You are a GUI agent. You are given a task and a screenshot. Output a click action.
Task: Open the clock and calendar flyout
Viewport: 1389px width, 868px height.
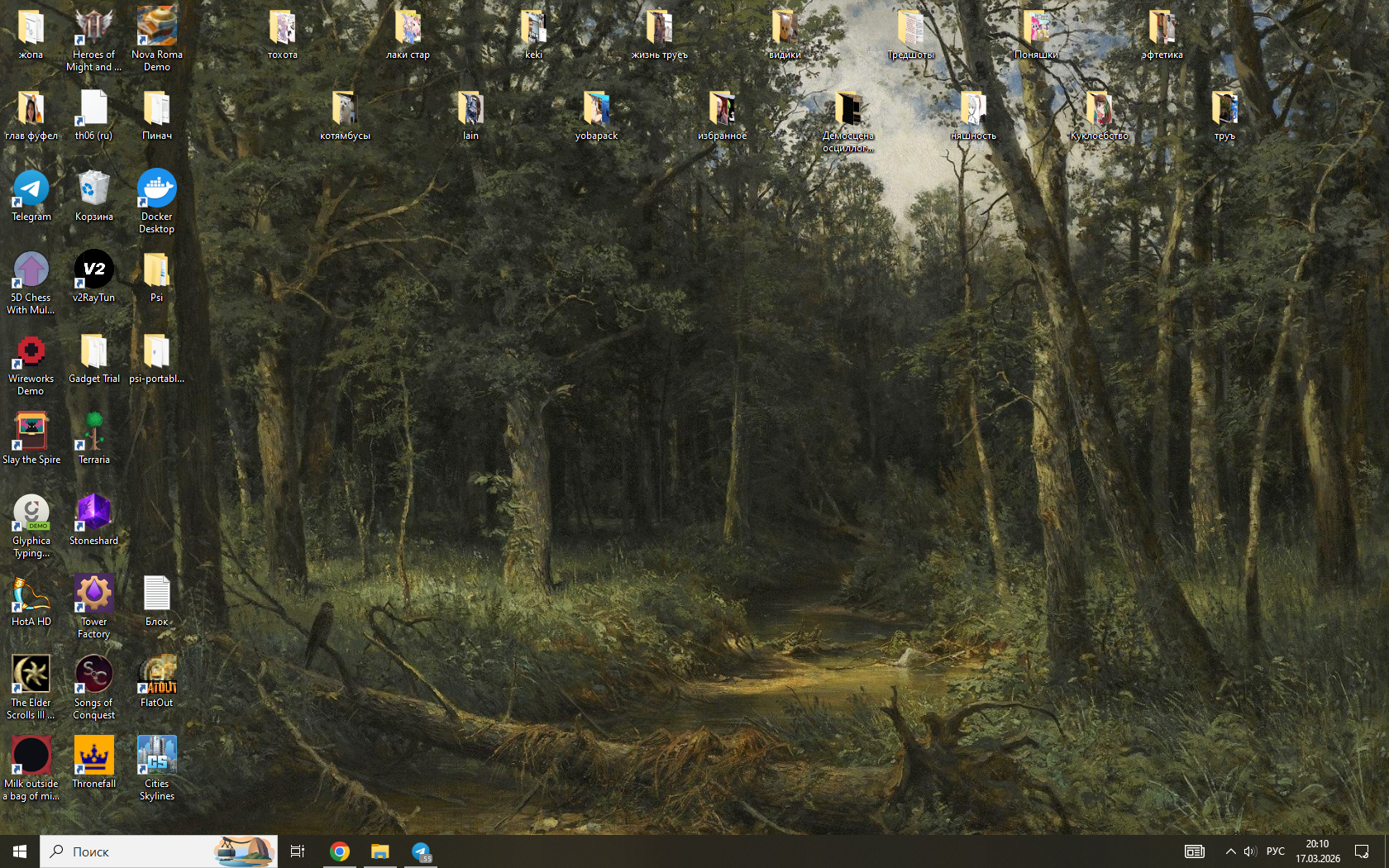tap(1318, 851)
